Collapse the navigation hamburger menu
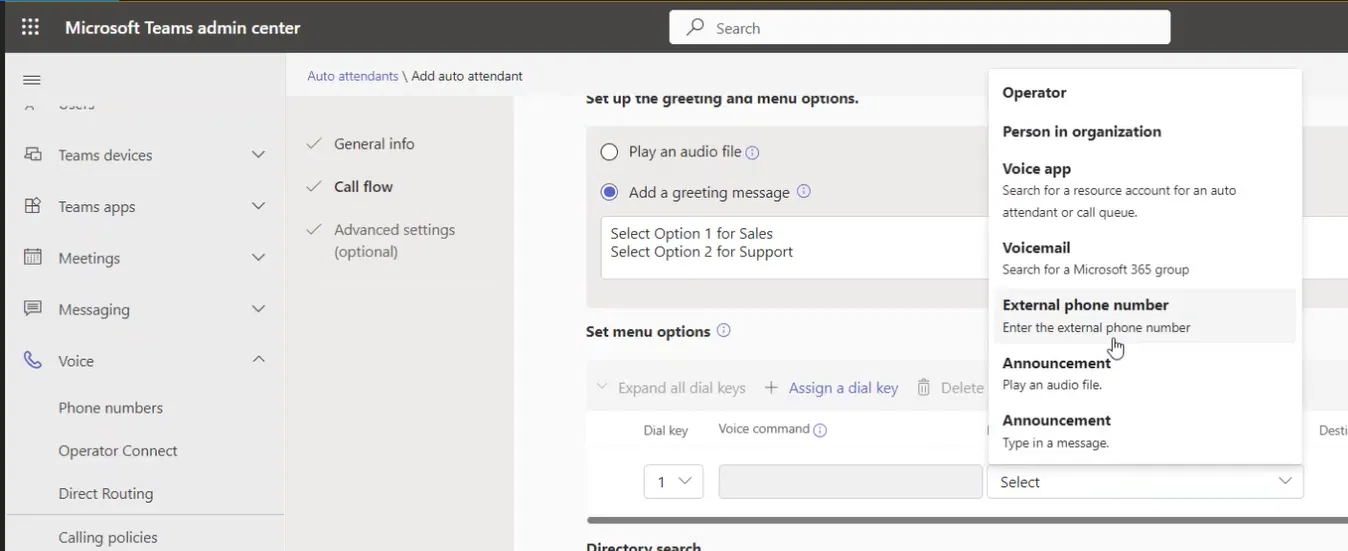Image resolution: width=1348 pixels, height=551 pixels. tap(32, 80)
